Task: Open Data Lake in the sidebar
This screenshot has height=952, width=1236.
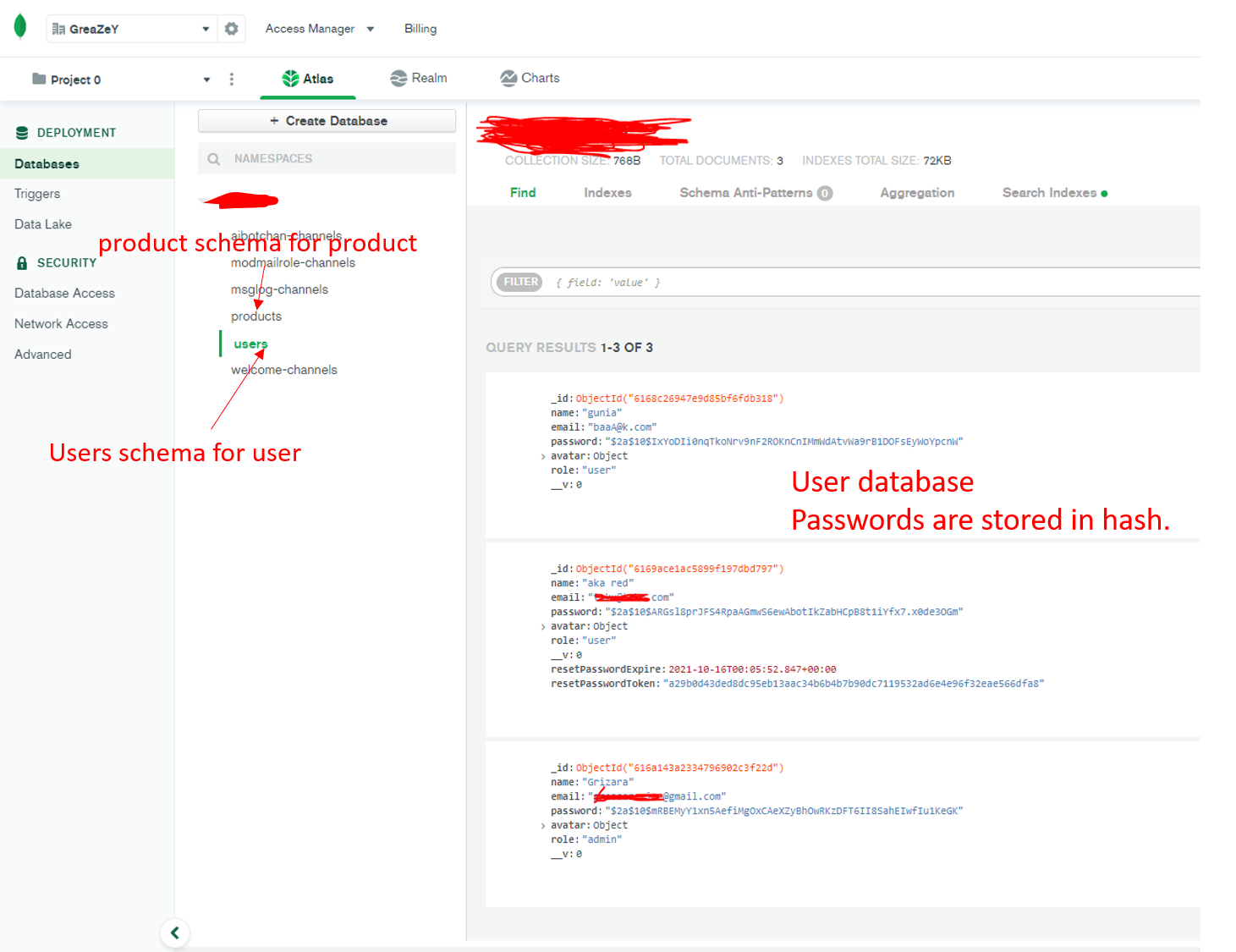Action: coord(43,224)
